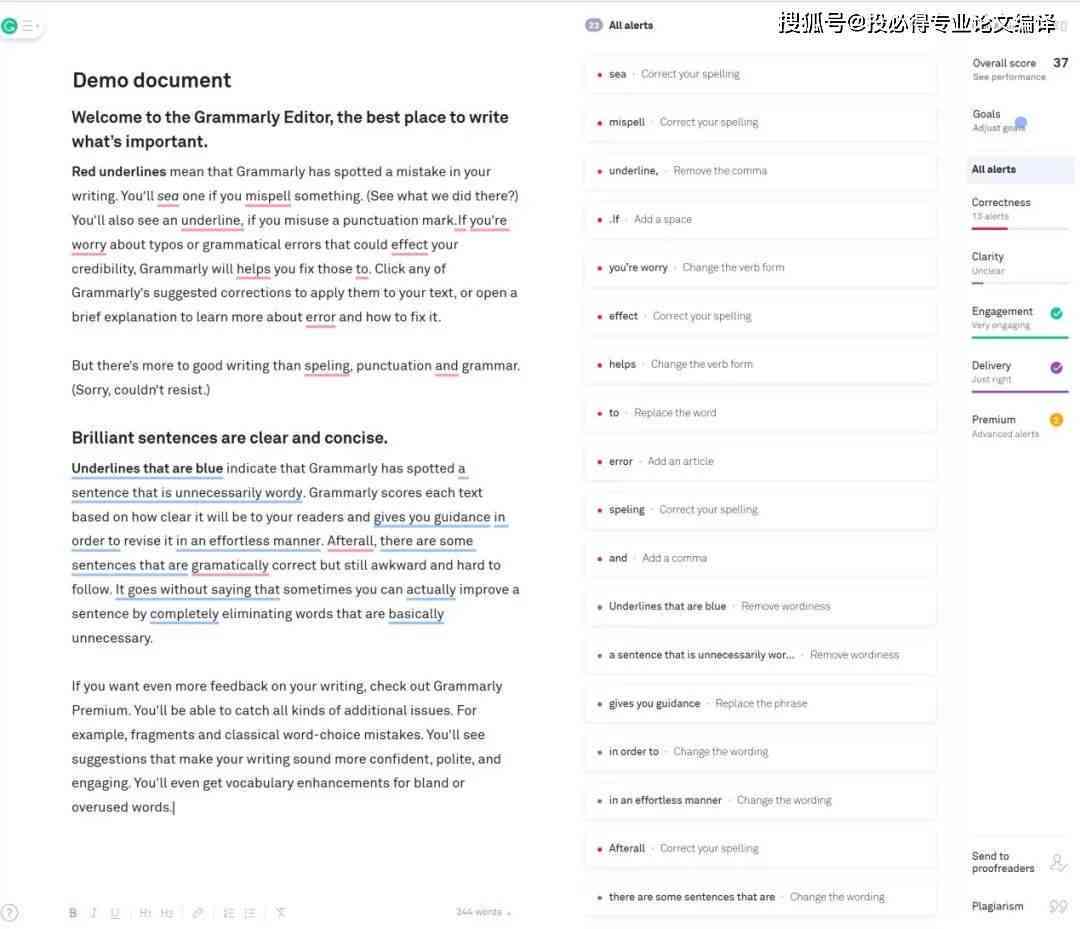Open the "in order to" wording alert
The width and height of the screenshot is (1080, 929).
[760, 752]
